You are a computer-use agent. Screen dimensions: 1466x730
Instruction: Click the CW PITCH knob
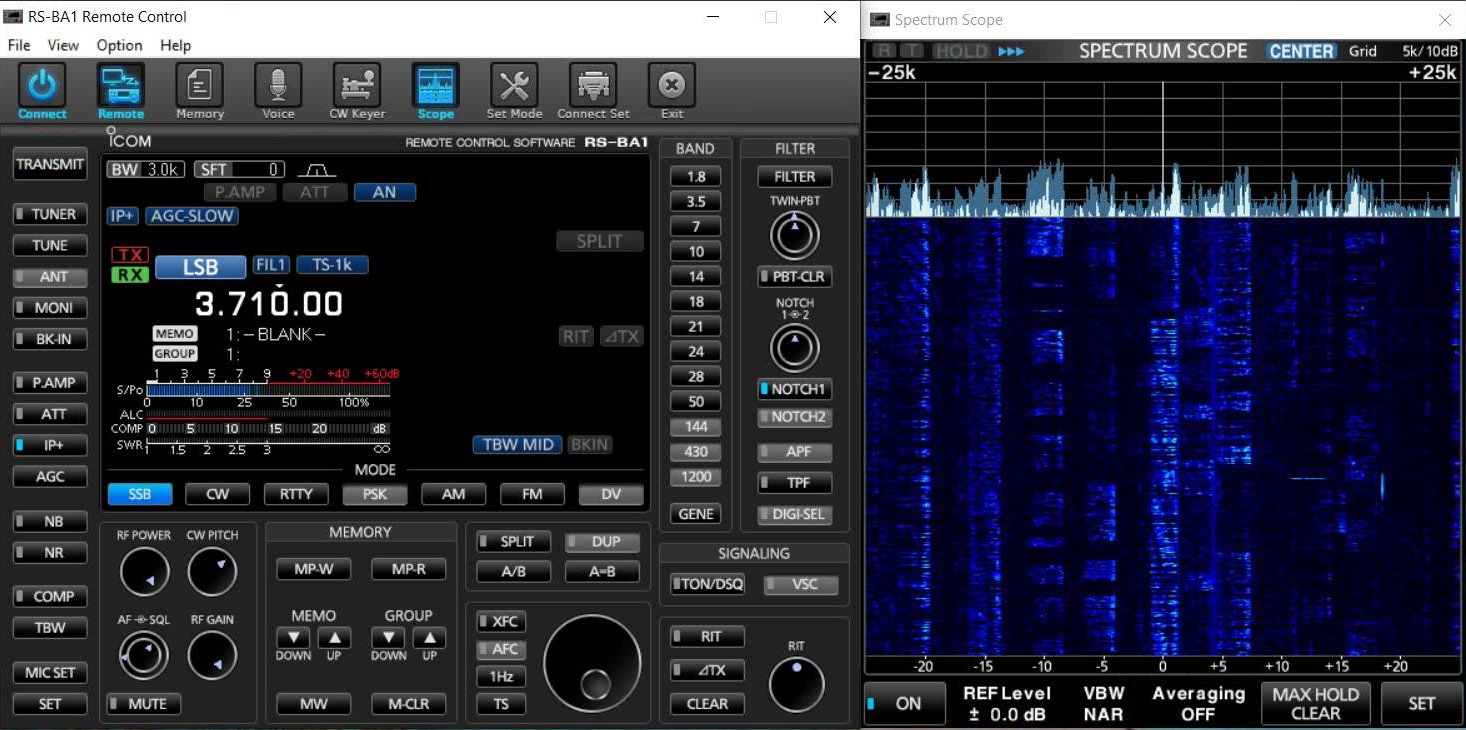coord(212,572)
